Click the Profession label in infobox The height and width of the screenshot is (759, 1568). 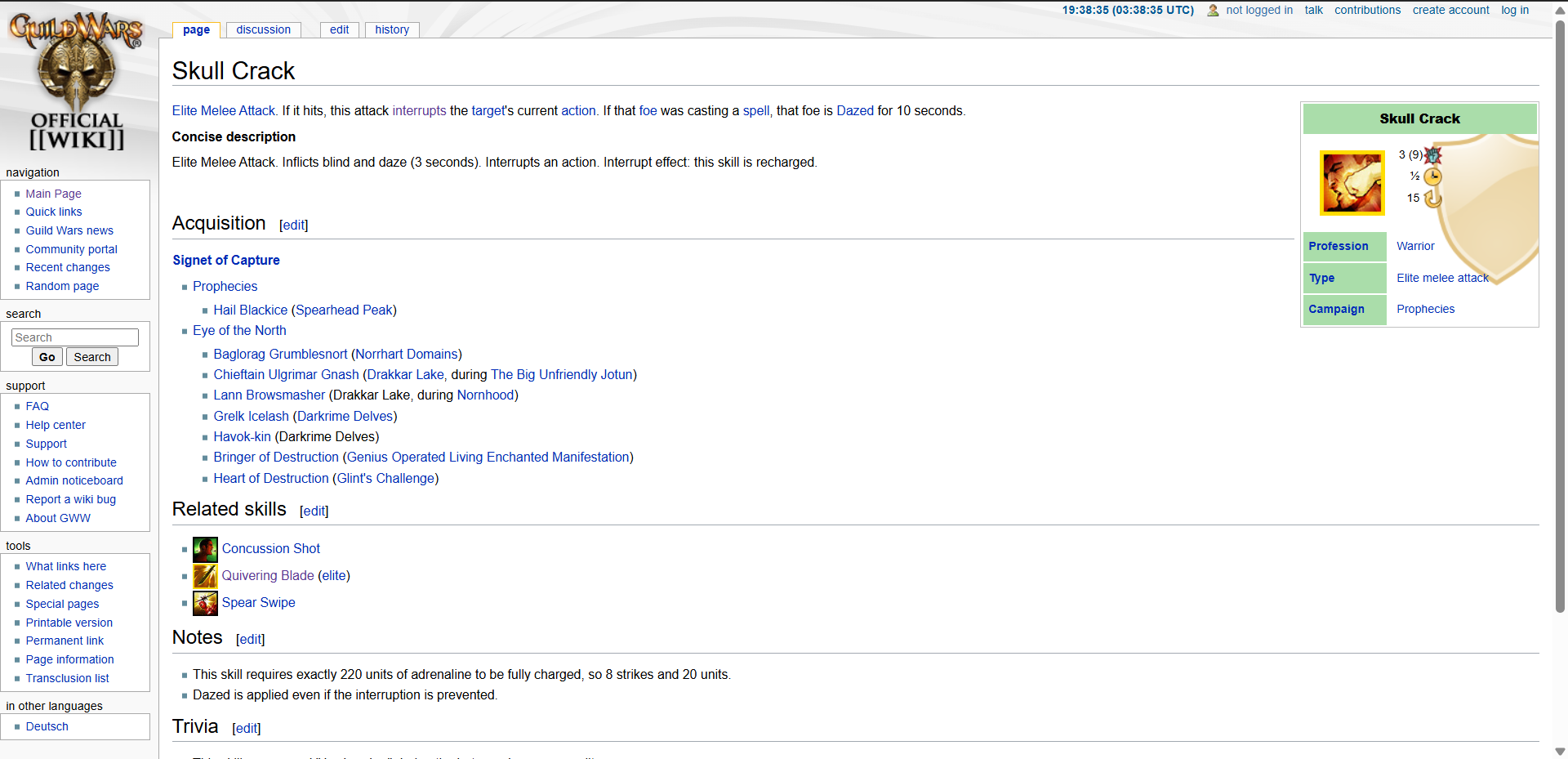click(1338, 246)
